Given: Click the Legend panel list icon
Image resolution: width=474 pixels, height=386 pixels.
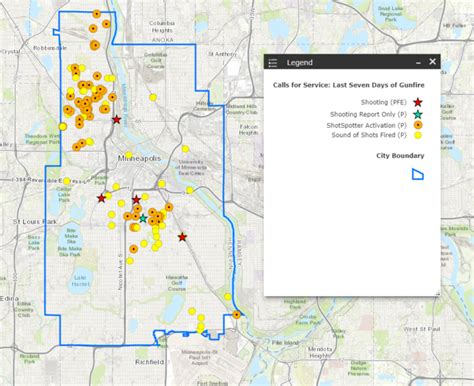Looking at the screenshot, I should tap(273, 63).
